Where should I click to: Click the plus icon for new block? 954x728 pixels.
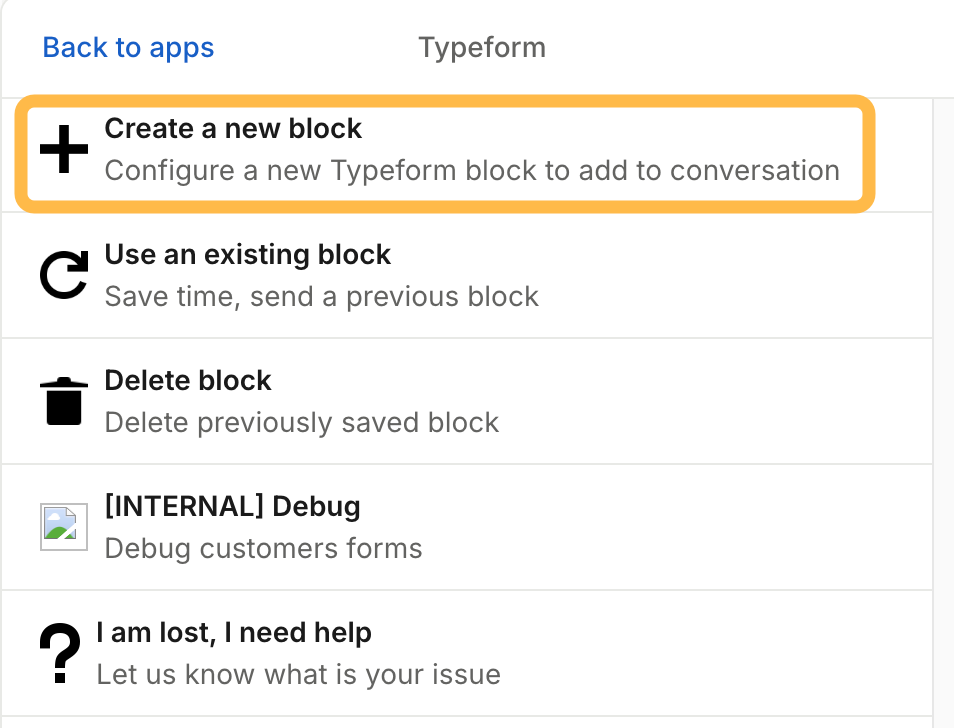[64, 151]
